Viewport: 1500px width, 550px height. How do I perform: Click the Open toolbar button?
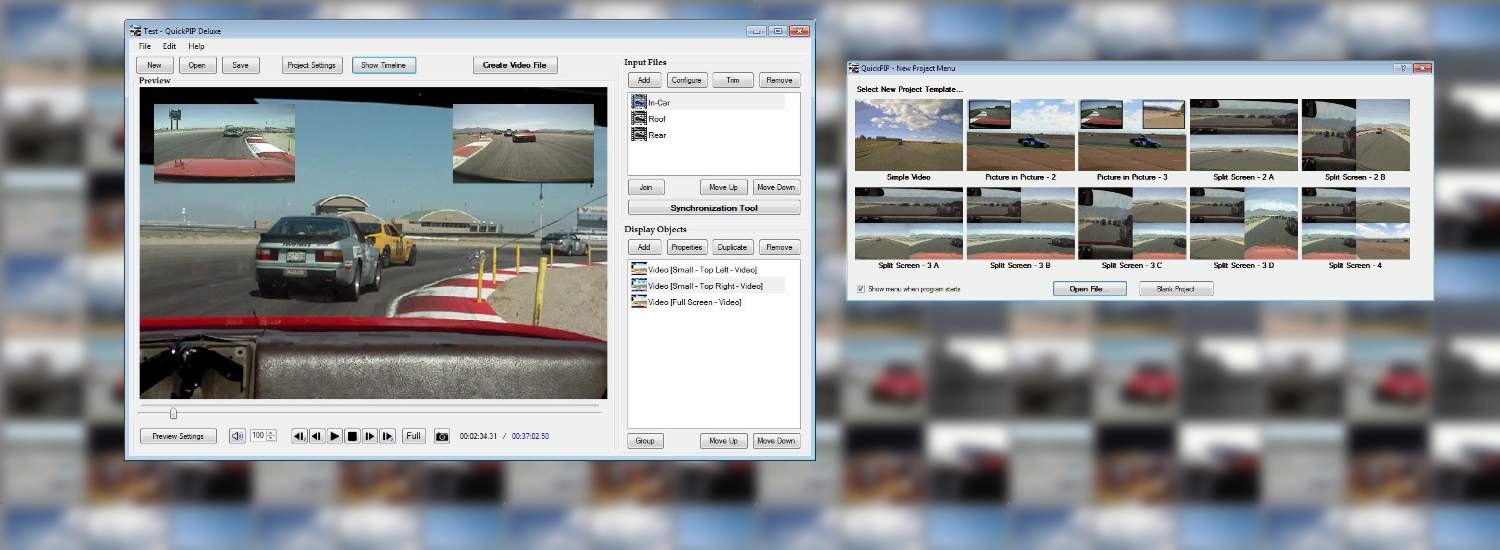197,65
